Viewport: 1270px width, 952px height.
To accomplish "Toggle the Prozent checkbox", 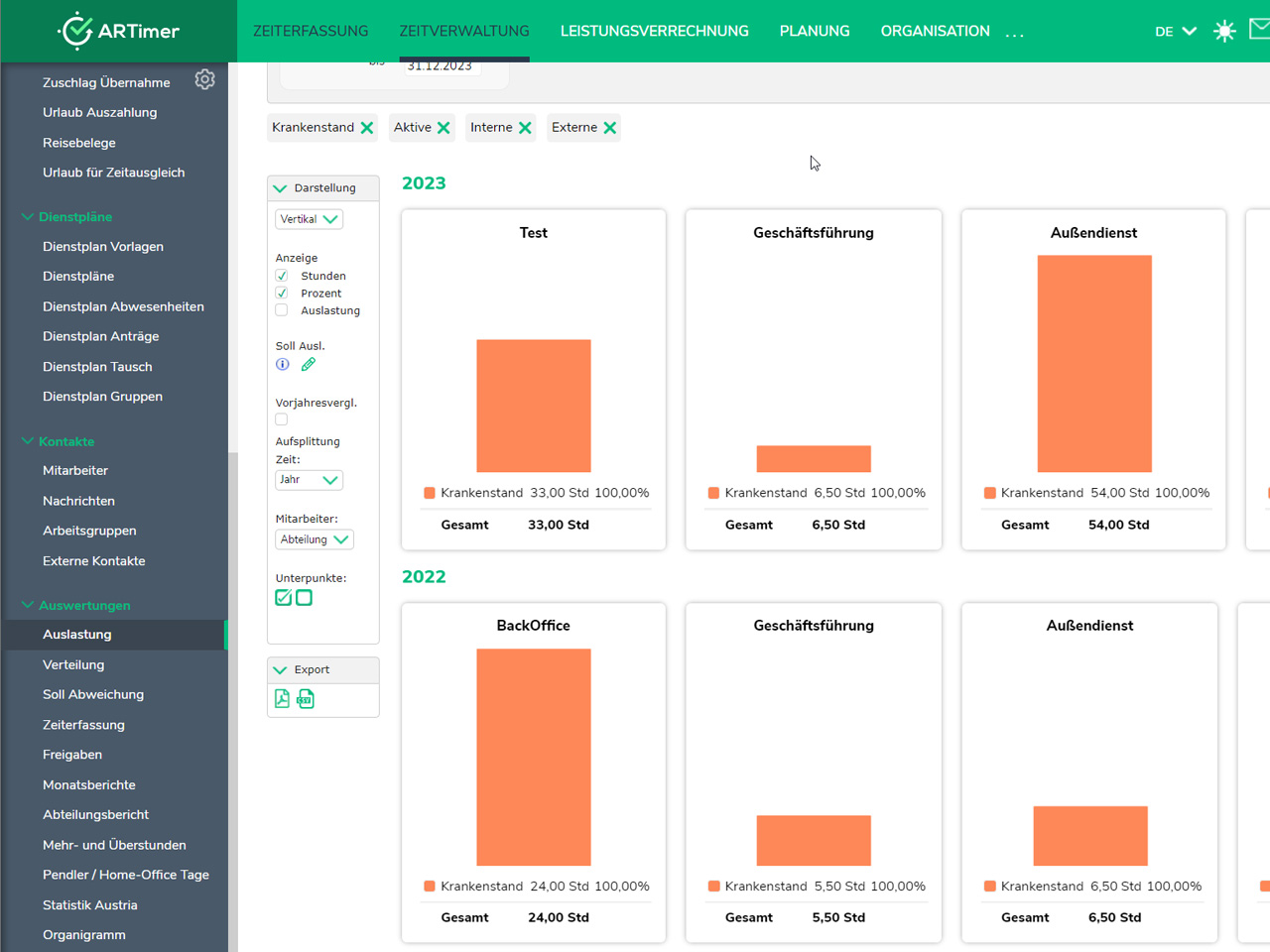I will (282, 293).
